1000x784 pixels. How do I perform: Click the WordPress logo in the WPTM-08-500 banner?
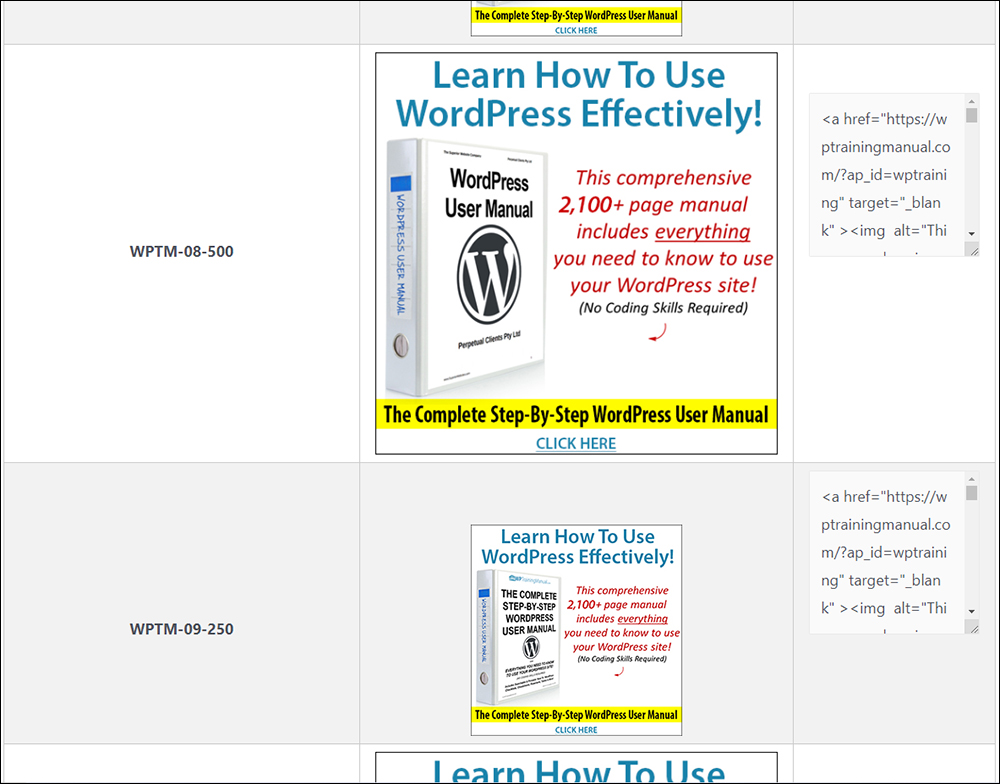pyautogui.click(x=489, y=275)
